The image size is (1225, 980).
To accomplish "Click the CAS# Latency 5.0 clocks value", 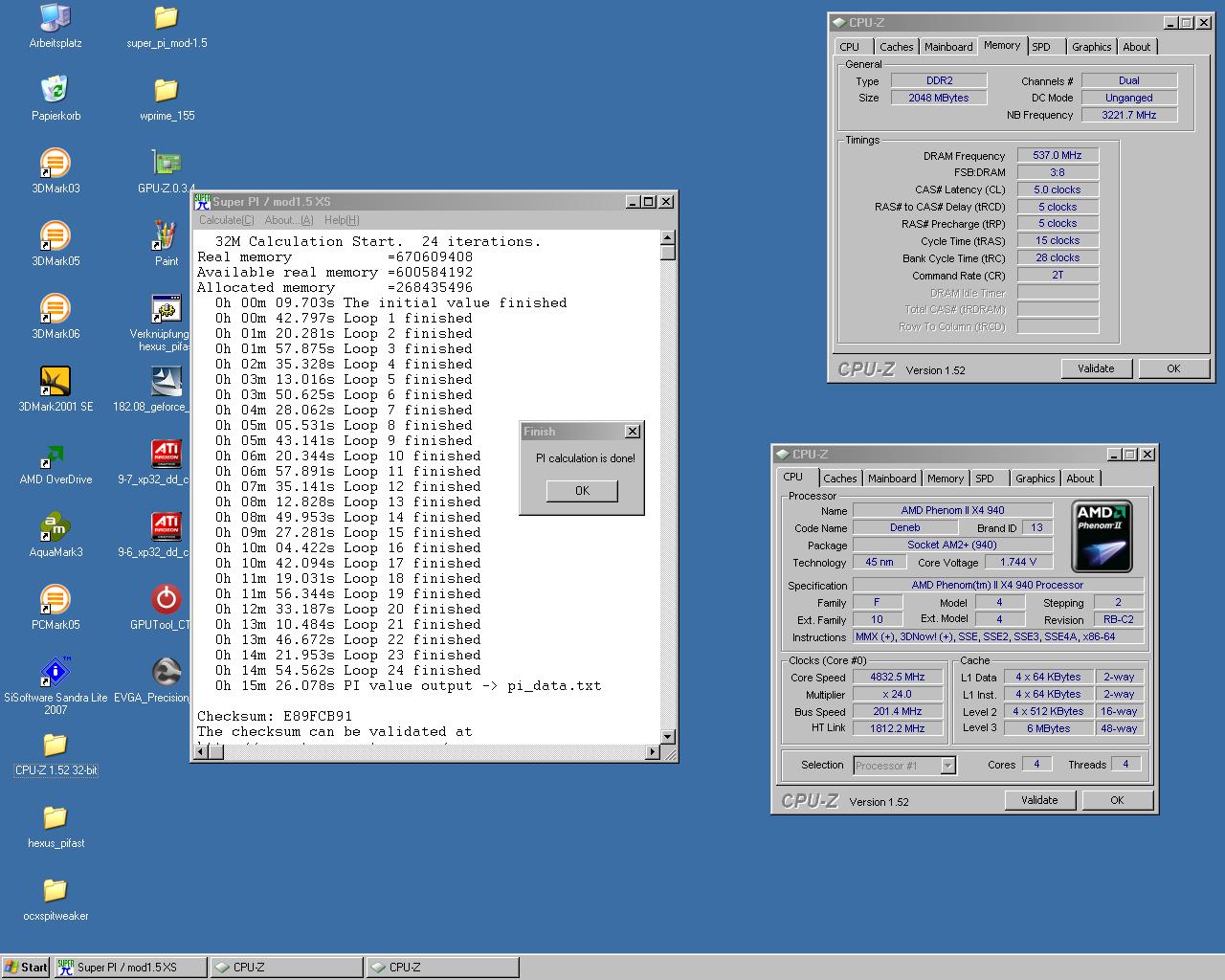I will point(1058,189).
